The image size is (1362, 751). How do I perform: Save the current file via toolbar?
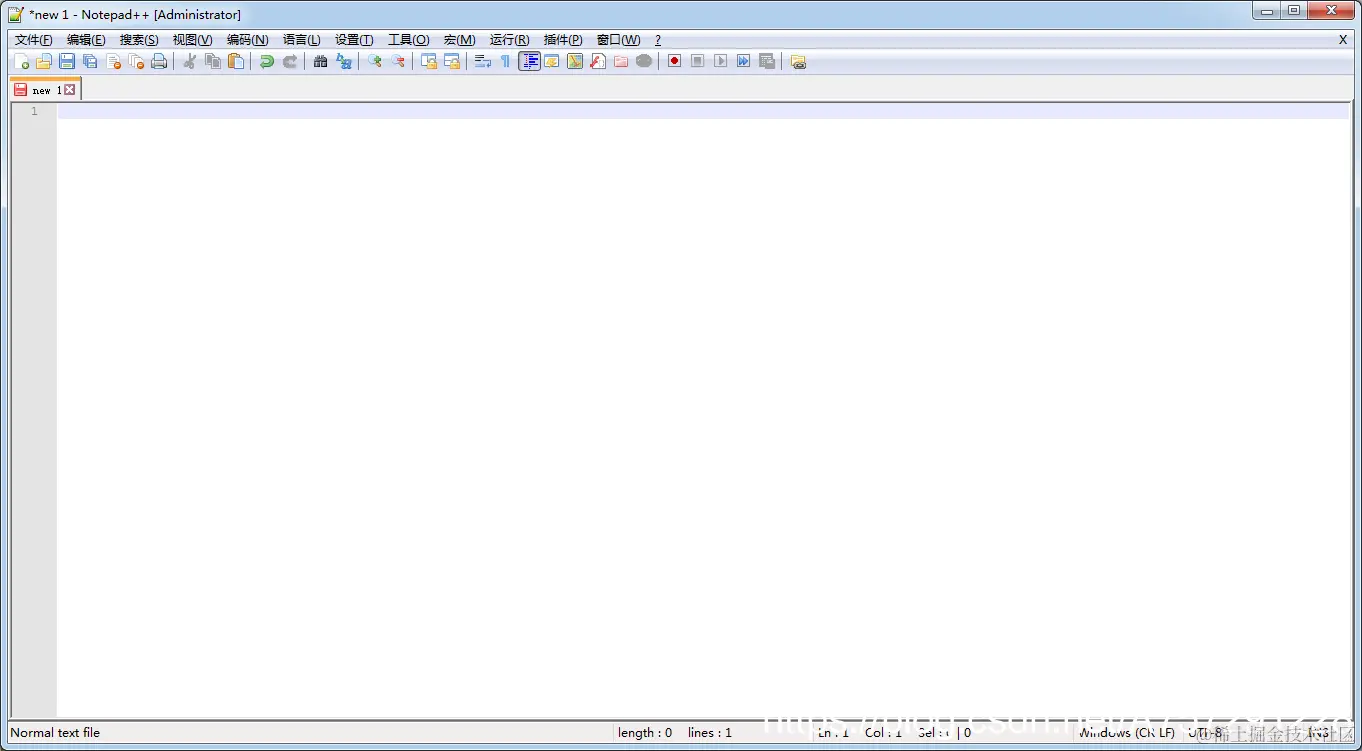tap(67, 61)
